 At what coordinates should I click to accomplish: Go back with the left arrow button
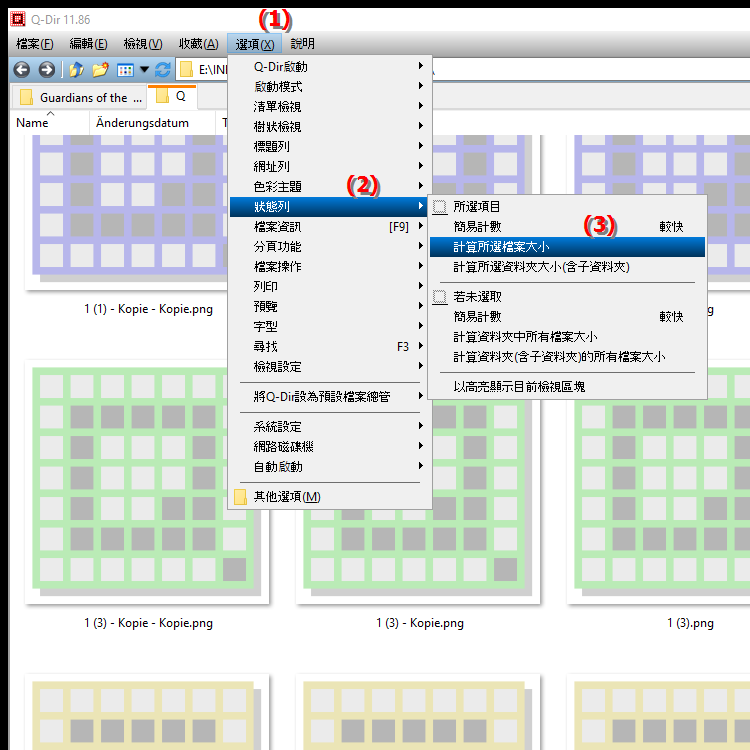click(22, 70)
